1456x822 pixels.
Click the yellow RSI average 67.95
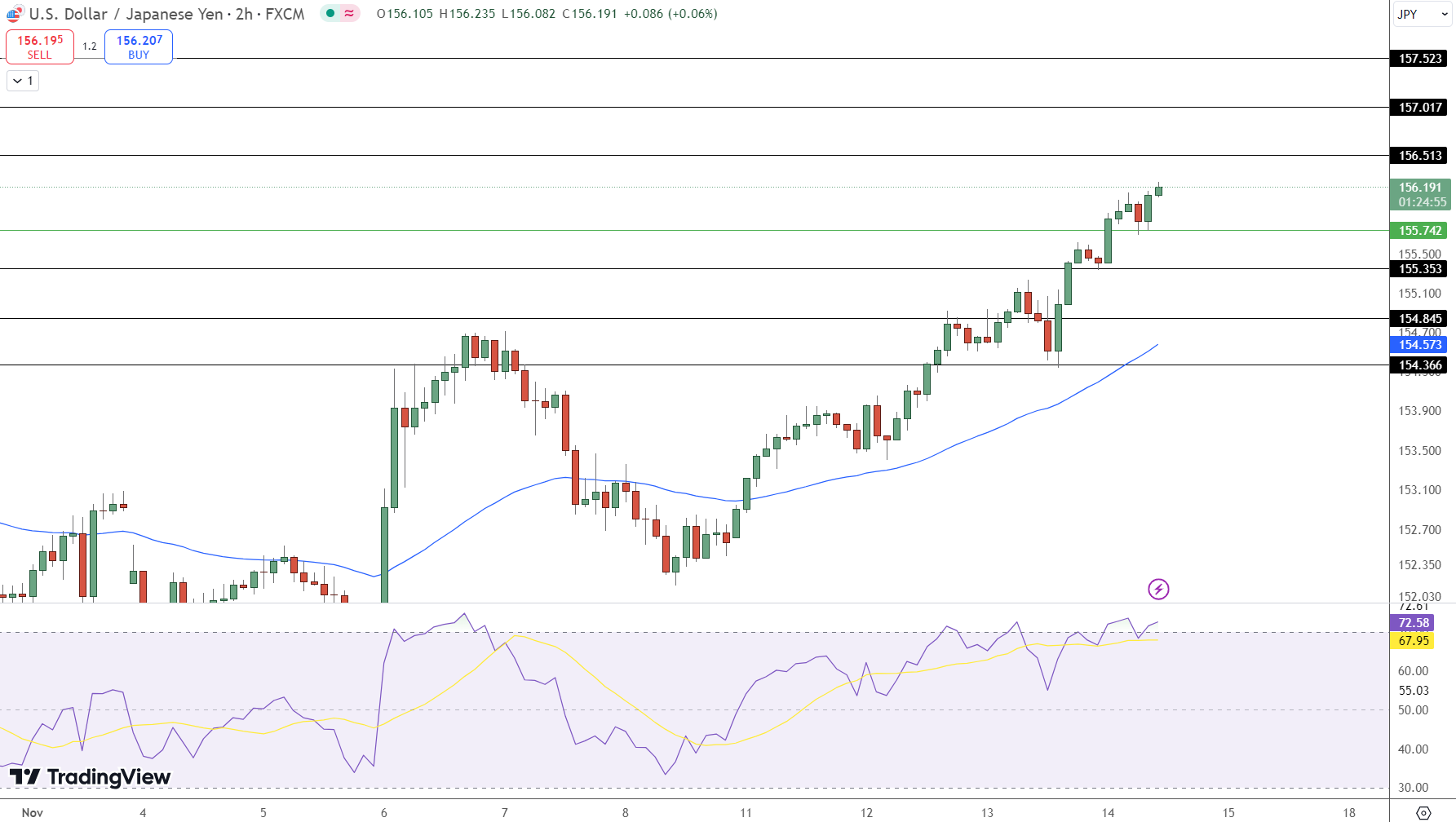point(1413,641)
